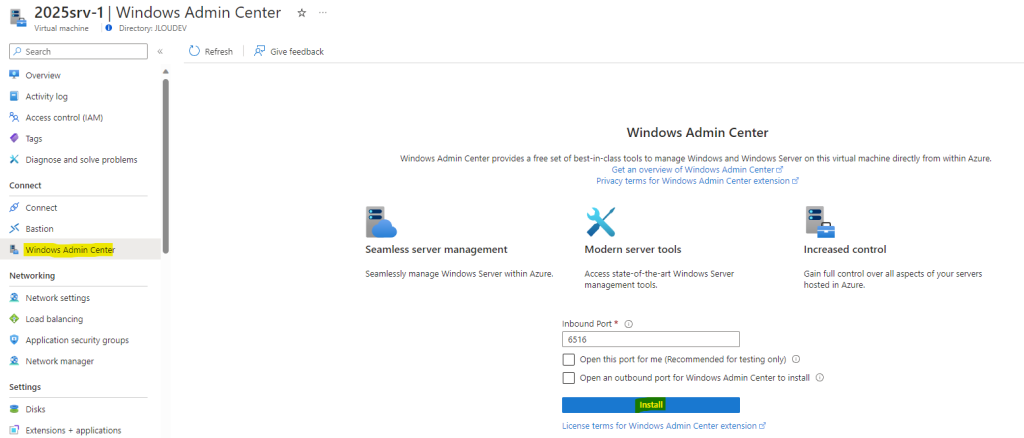Screen dimensions: 1024x438
Task: Click the Disks icon
Action: click(x=14, y=409)
